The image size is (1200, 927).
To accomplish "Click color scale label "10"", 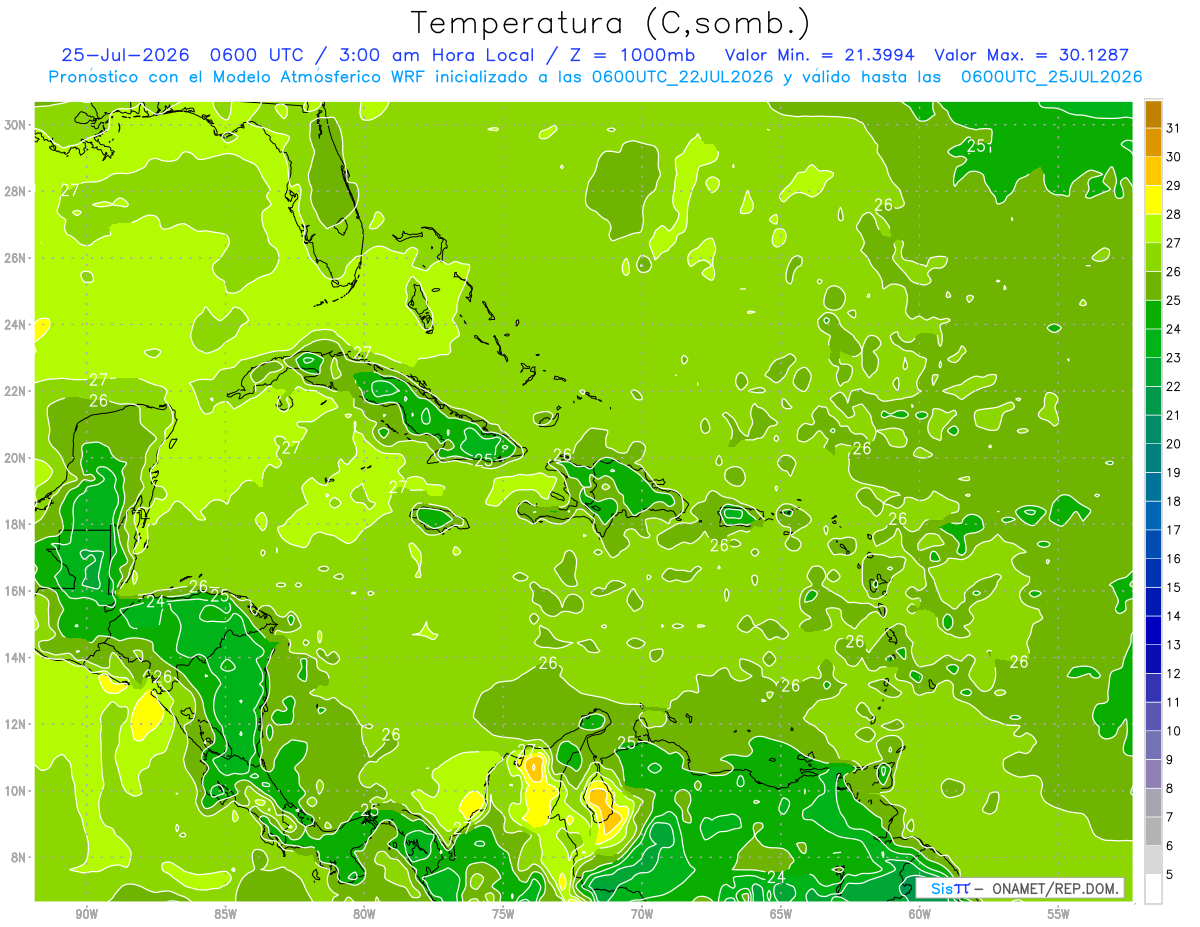I will pyautogui.click(x=1173, y=731).
